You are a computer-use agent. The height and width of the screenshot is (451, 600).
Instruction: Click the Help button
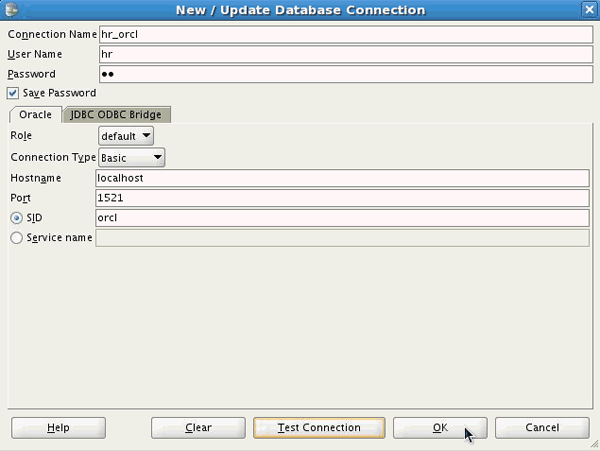[58, 428]
